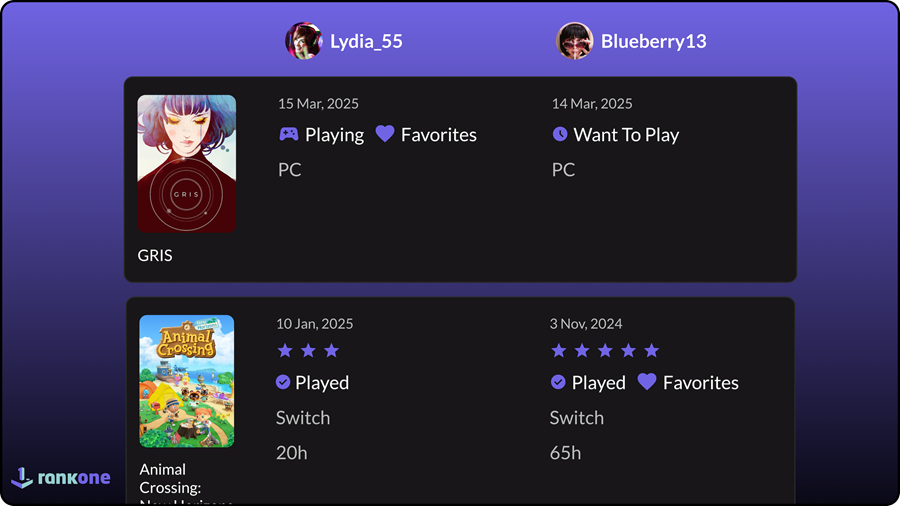Image resolution: width=900 pixels, height=506 pixels.
Task: Click the gamepad Playing icon for GRIS
Action: (x=288, y=134)
